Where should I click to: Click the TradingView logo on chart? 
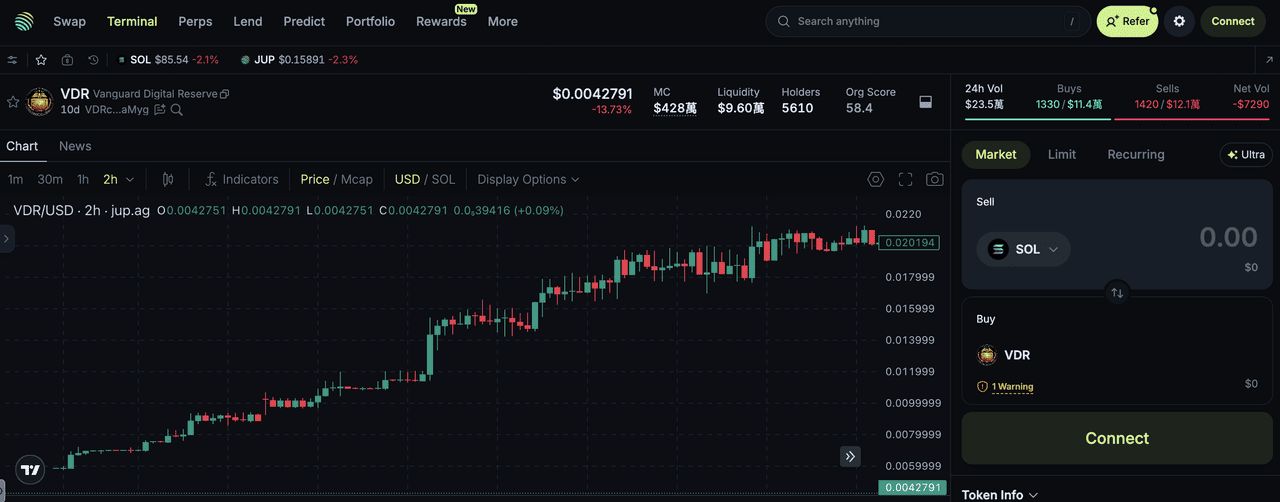[31, 470]
